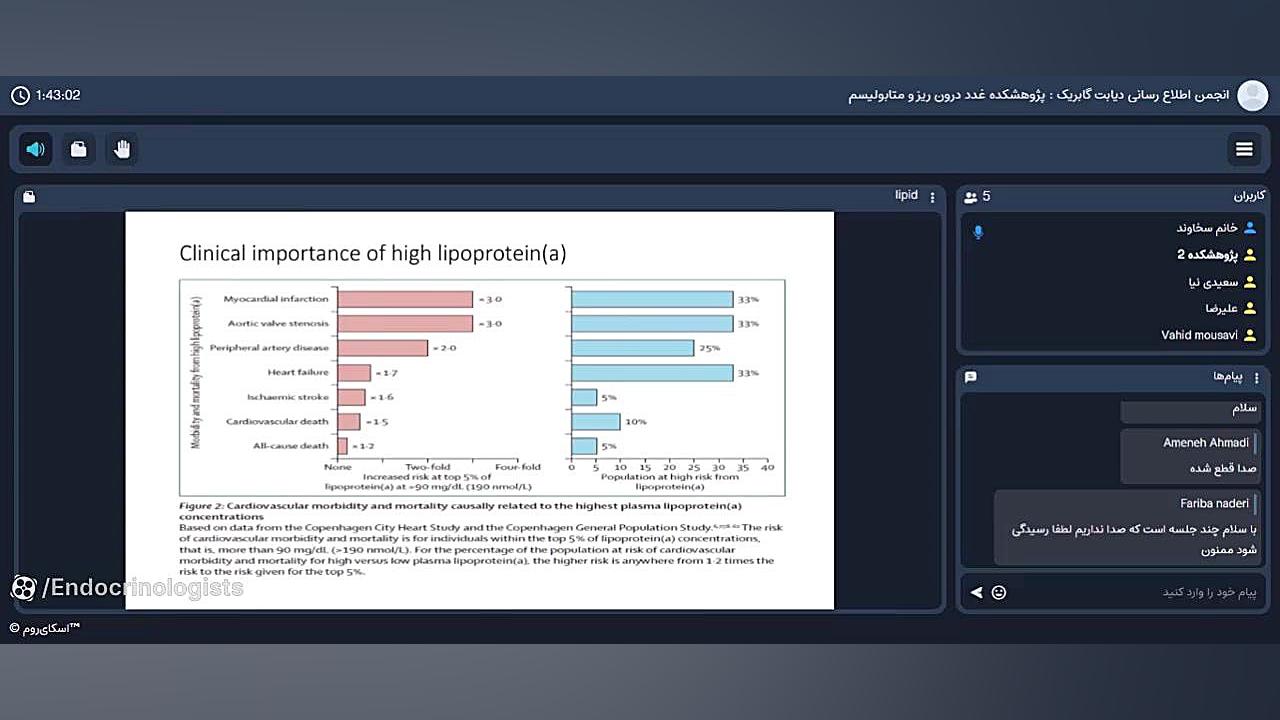
Task: Click the chat bubble icon in the messages panel
Action: point(970,377)
